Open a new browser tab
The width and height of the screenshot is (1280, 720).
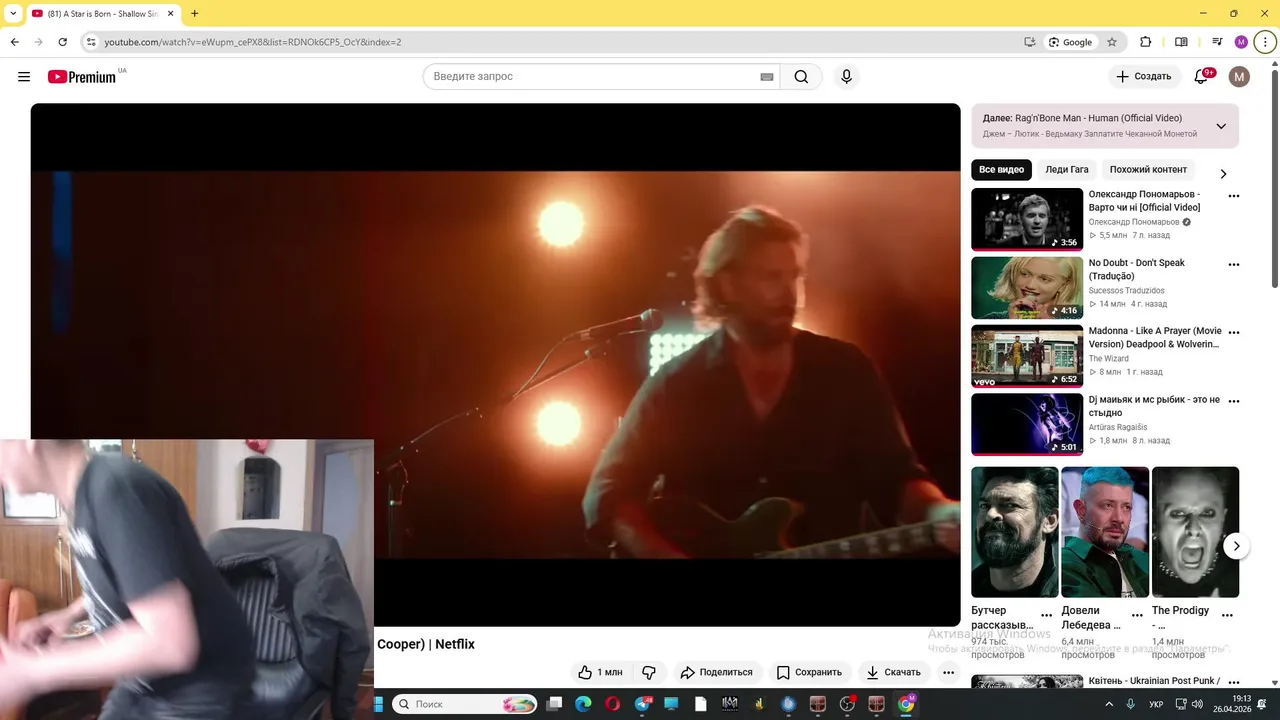(194, 14)
